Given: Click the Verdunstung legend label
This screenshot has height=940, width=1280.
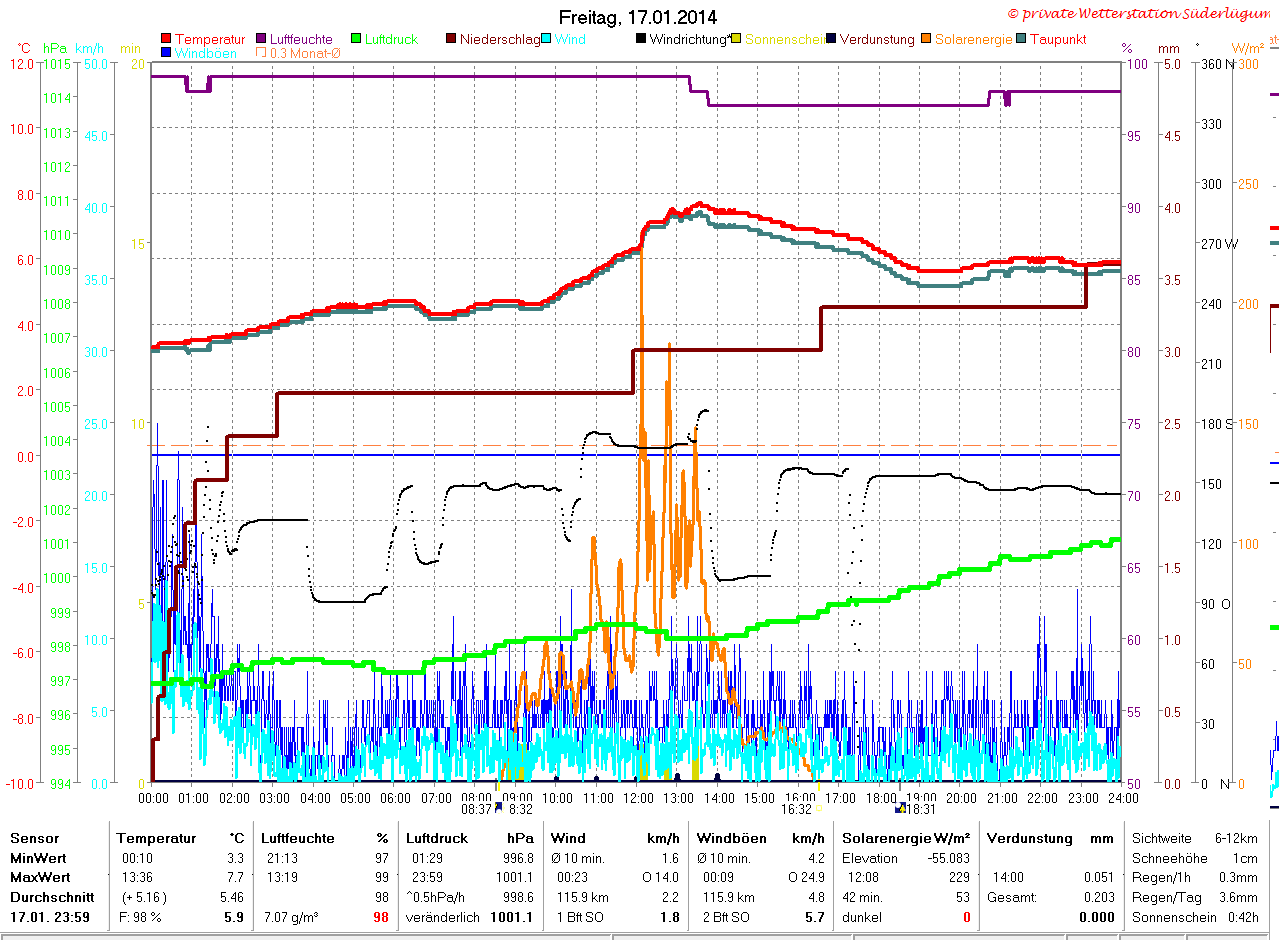Looking at the screenshot, I should coord(877,40).
